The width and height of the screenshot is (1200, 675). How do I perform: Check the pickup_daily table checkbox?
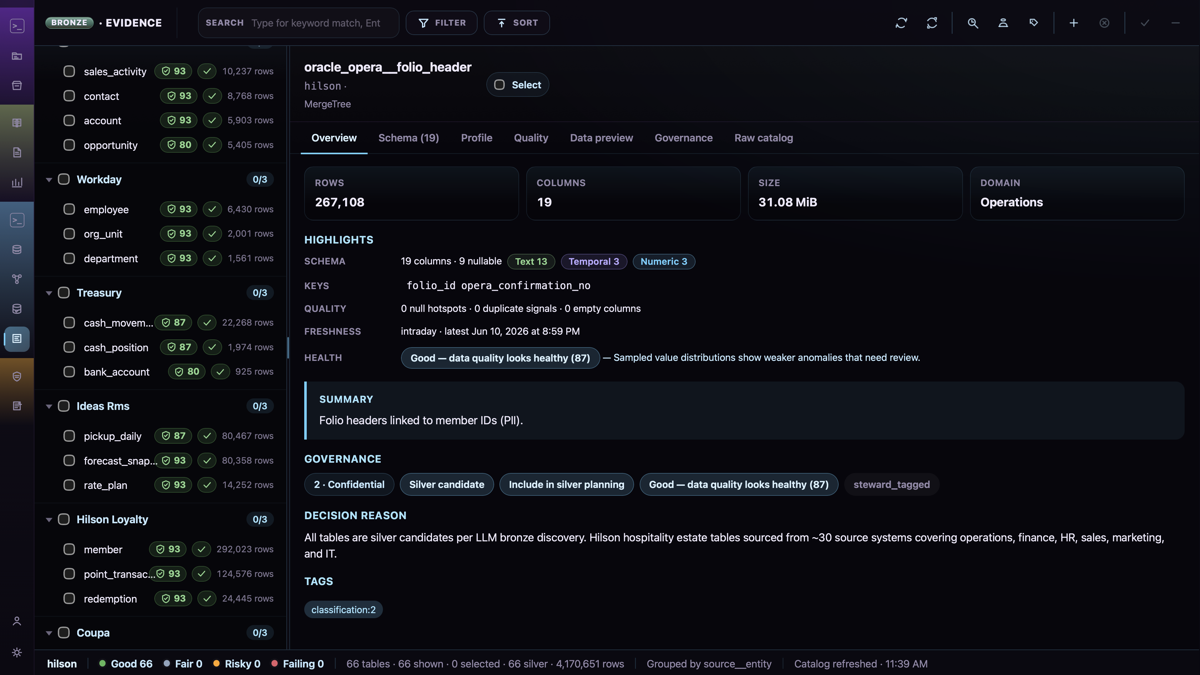point(69,436)
